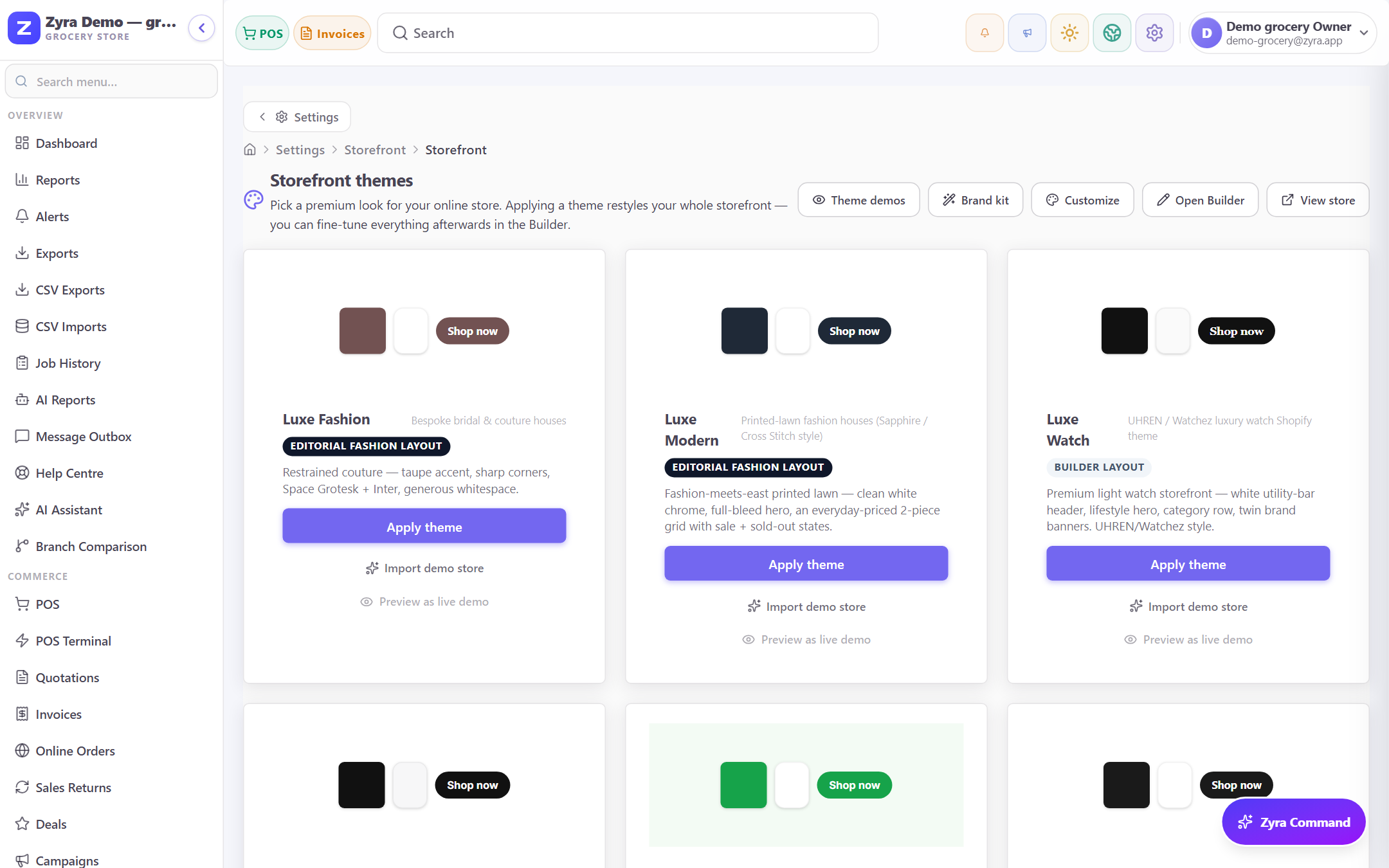Click the taupe swatch of Luxe Fashion

[363, 331]
